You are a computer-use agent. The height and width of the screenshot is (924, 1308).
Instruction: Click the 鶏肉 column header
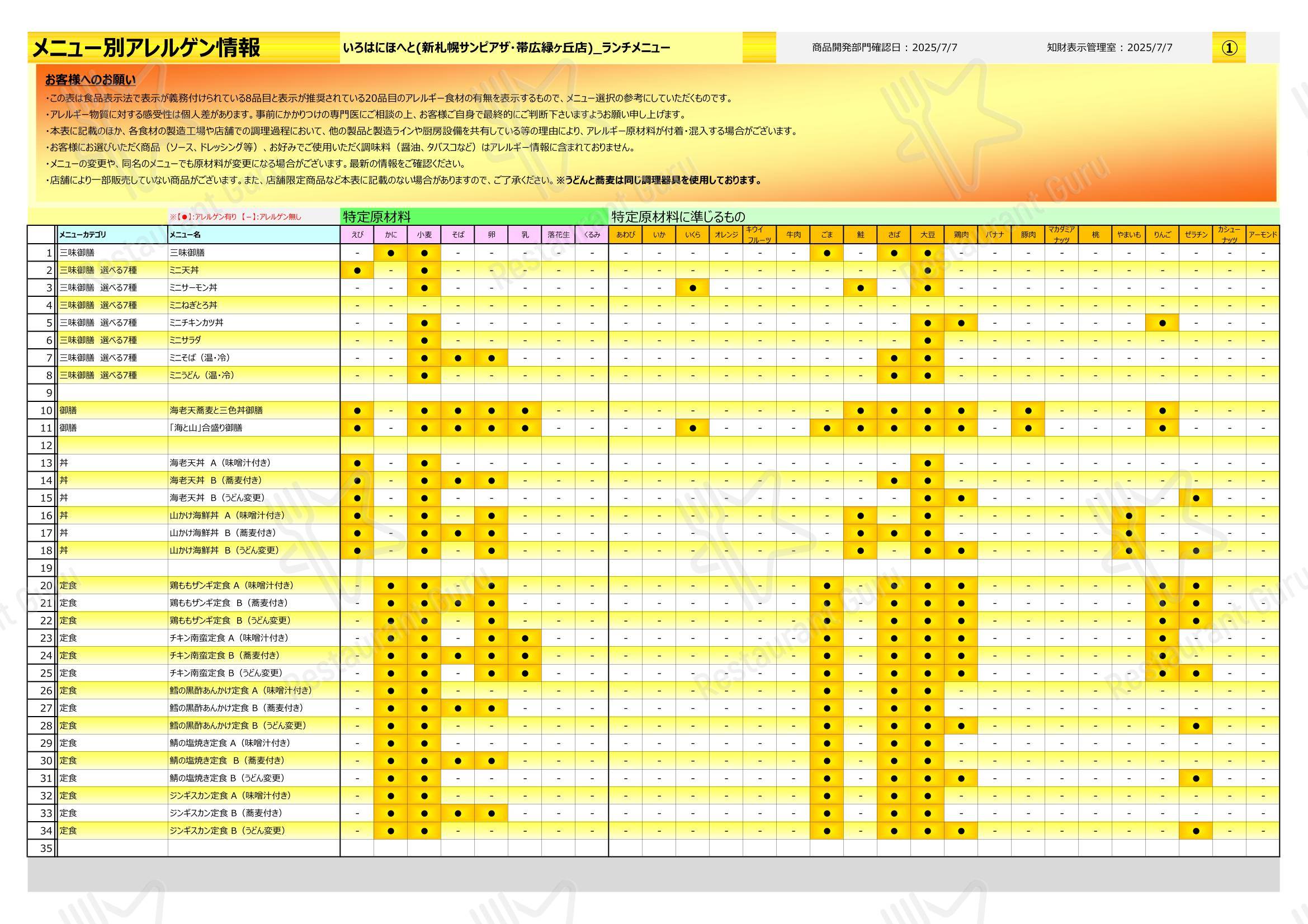(x=961, y=235)
